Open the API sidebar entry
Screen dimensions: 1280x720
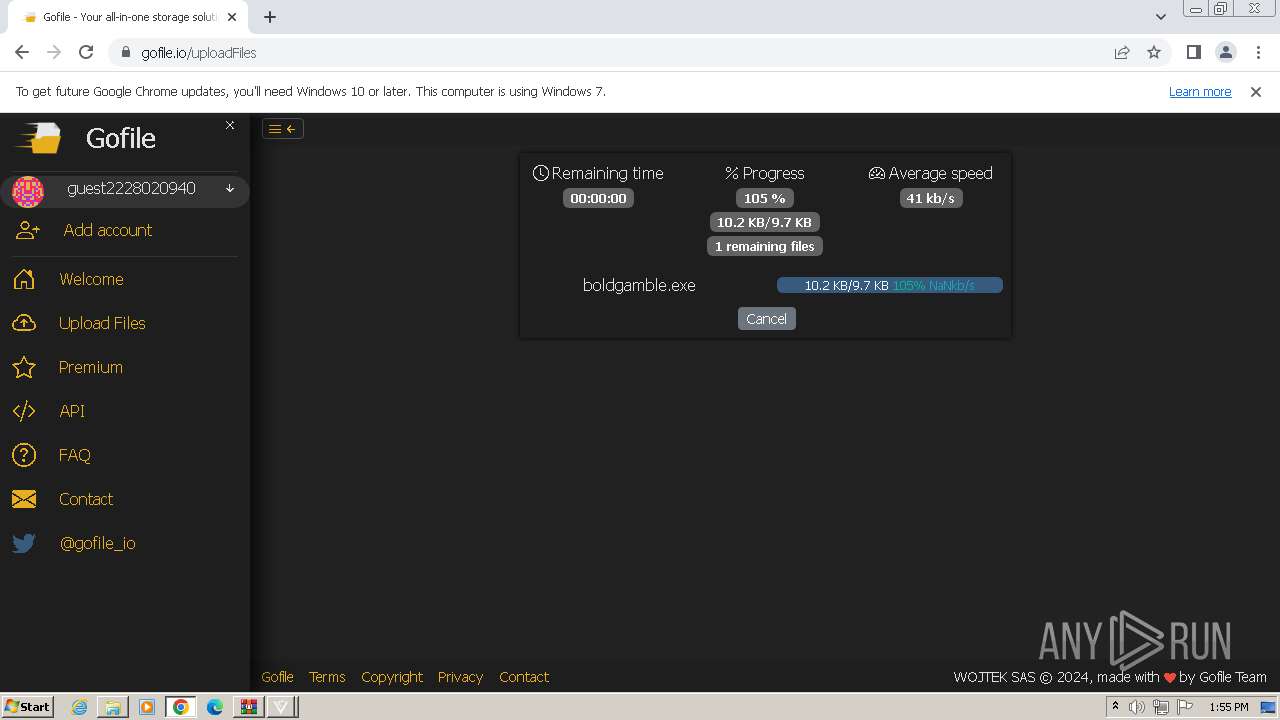click(72, 411)
